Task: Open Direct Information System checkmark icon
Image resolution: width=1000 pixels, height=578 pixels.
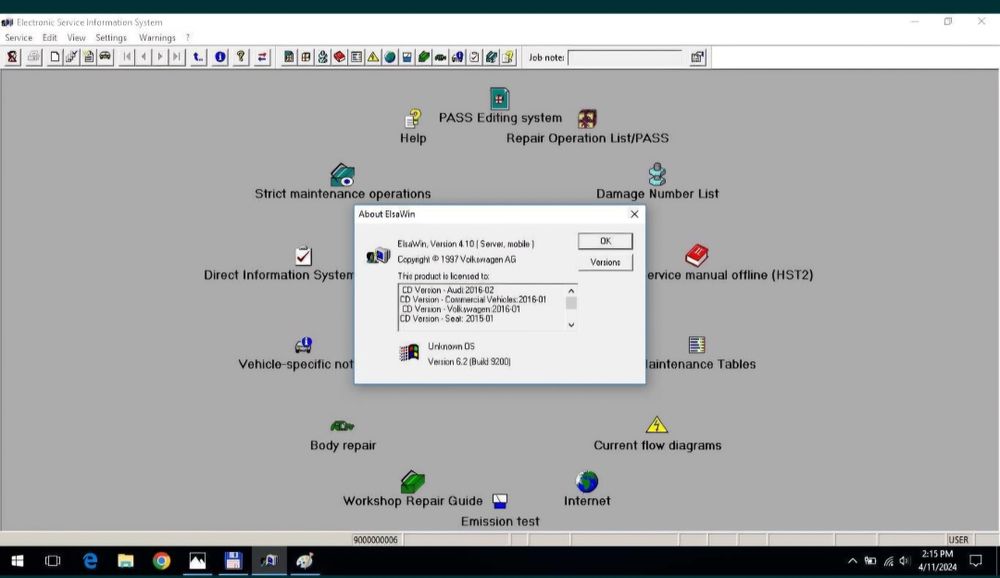Action: tap(304, 255)
